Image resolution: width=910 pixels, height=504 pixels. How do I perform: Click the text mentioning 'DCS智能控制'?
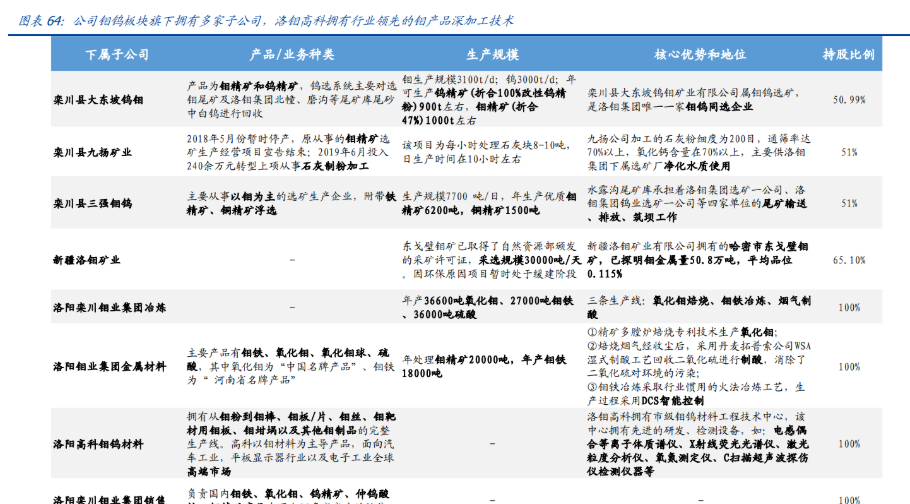(696, 394)
